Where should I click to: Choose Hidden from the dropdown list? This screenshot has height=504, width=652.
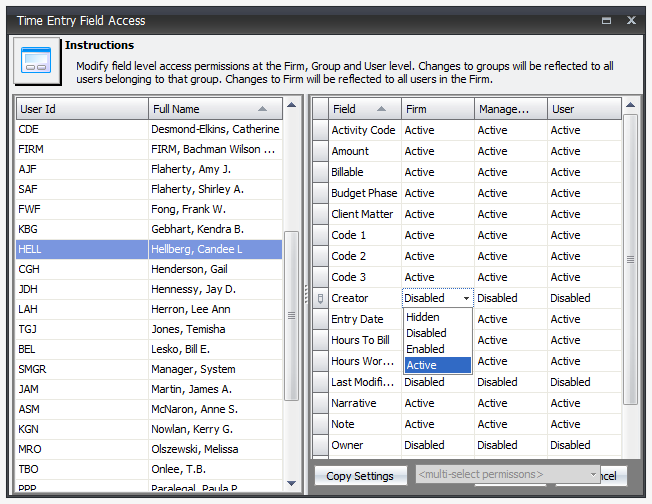point(423,318)
